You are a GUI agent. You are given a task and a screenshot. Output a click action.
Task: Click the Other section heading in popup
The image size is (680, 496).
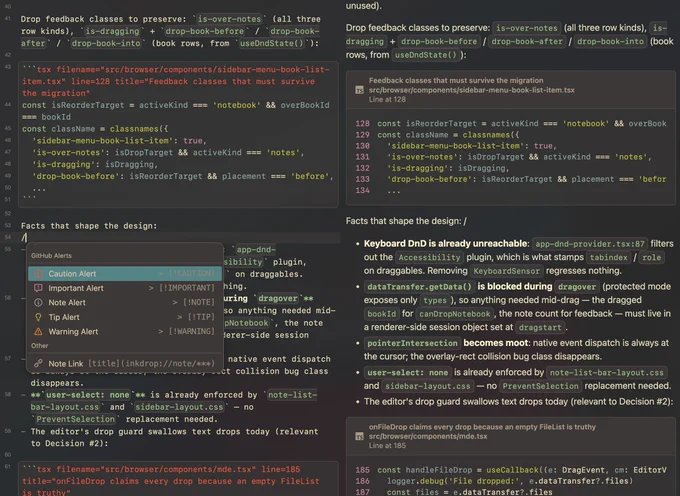tap(39, 346)
